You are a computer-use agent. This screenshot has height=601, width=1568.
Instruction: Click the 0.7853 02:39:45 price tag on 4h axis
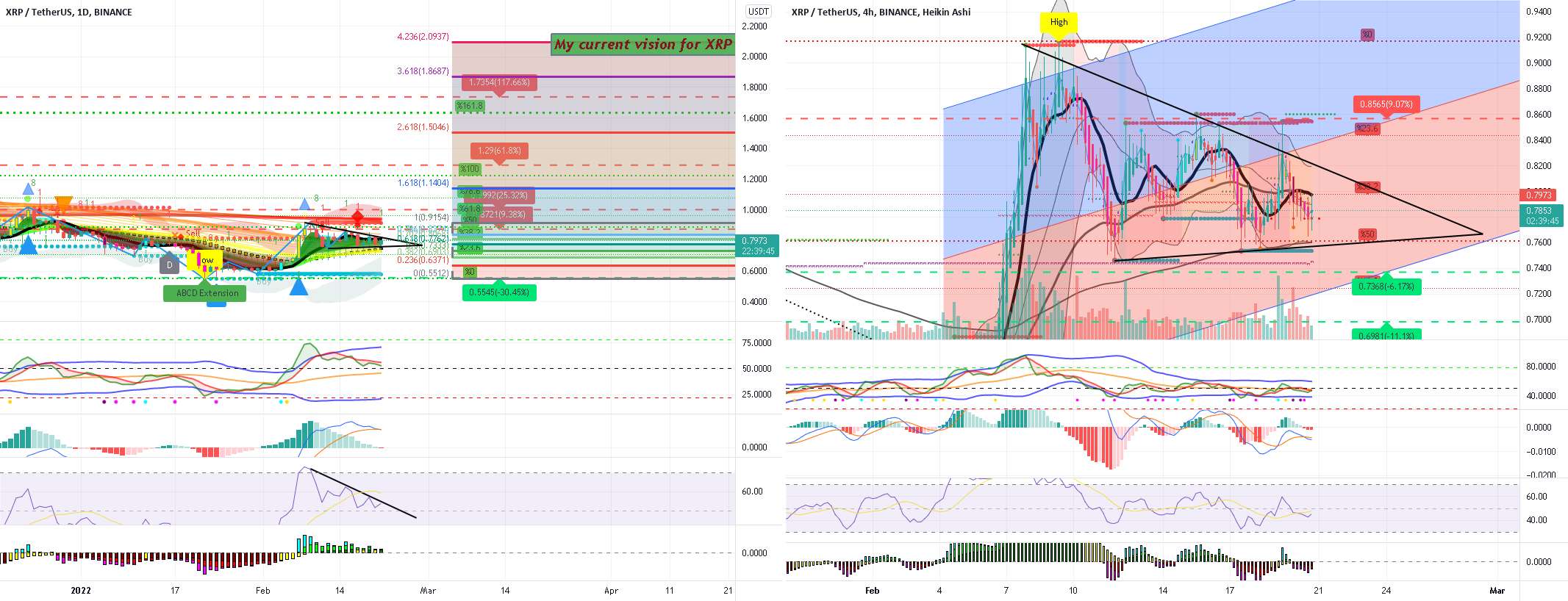point(1542,215)
